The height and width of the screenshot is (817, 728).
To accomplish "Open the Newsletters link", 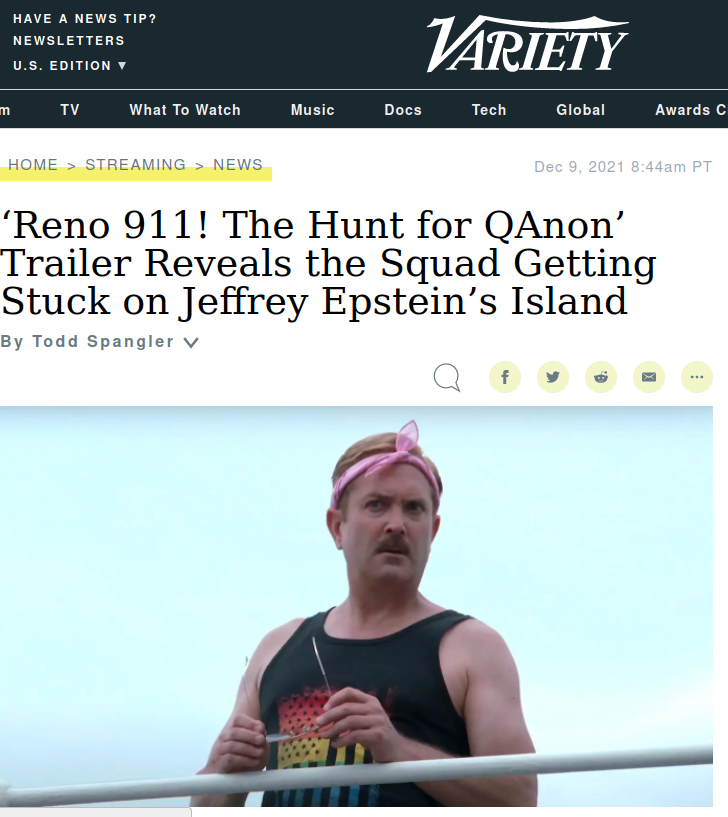I will (69, 41).
